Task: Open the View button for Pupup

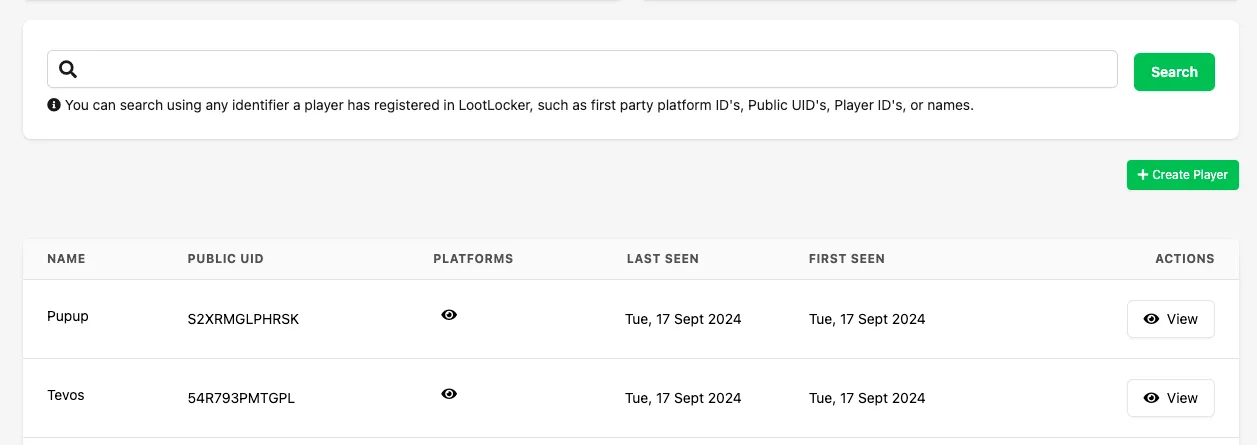Action: click(x=1170, y=319)
